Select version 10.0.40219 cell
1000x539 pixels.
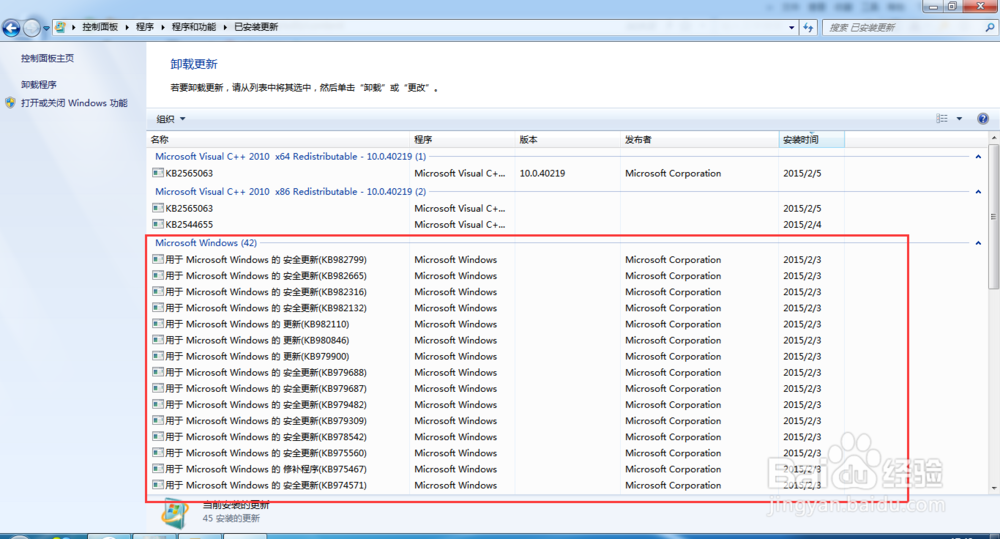pyautogui.click(x=542, y=174)
